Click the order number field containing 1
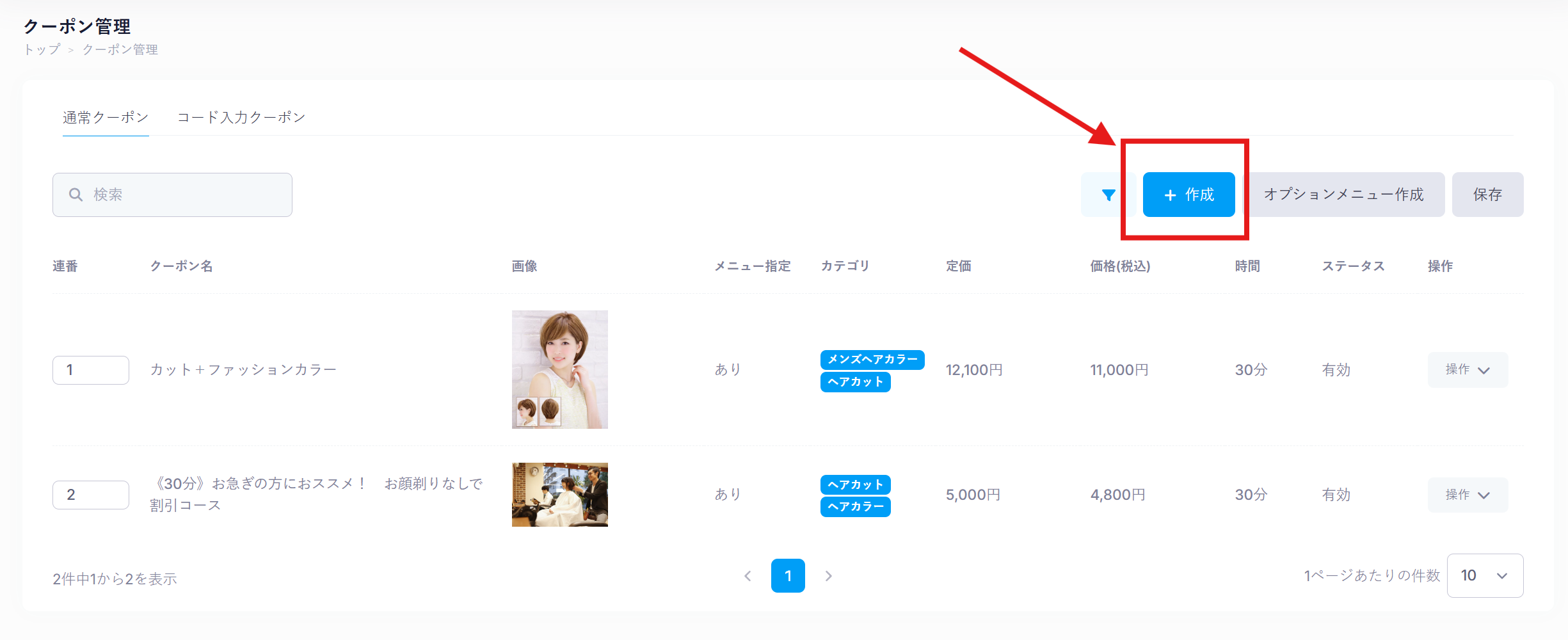1568x640 pixels. click(x=91, y=370)
